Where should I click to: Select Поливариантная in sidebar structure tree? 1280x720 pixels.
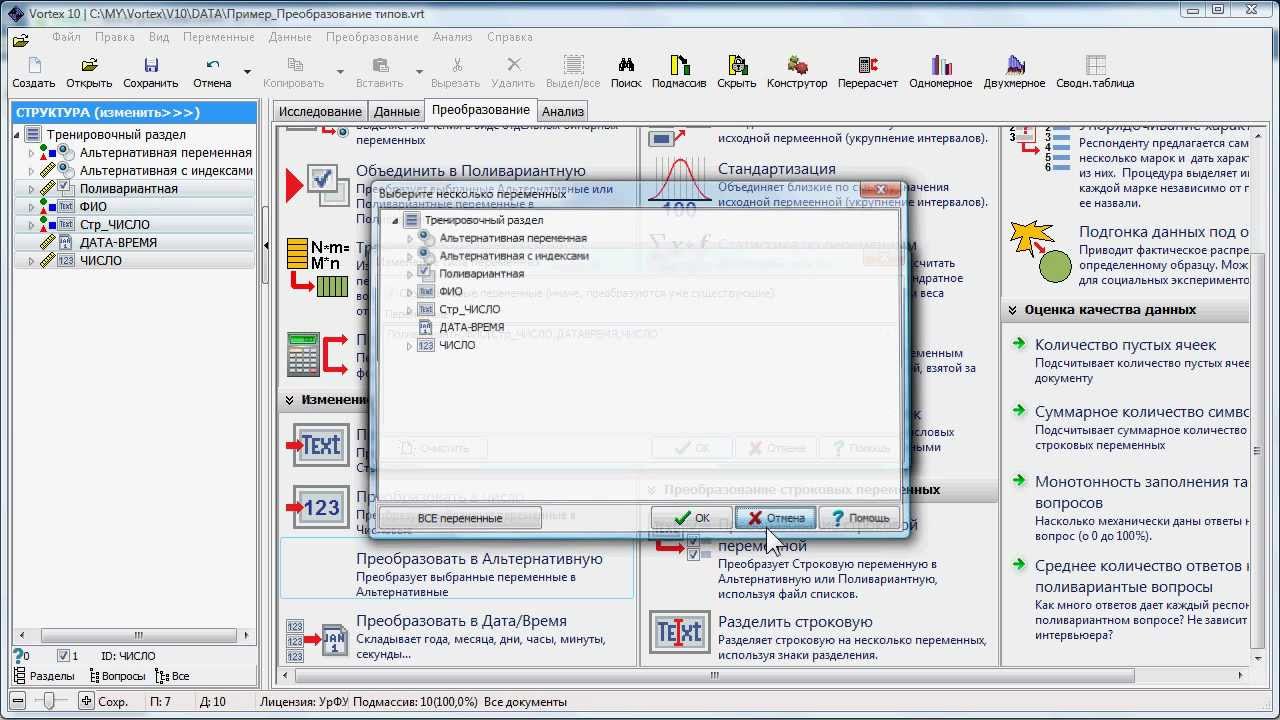[x=129, y=189]
